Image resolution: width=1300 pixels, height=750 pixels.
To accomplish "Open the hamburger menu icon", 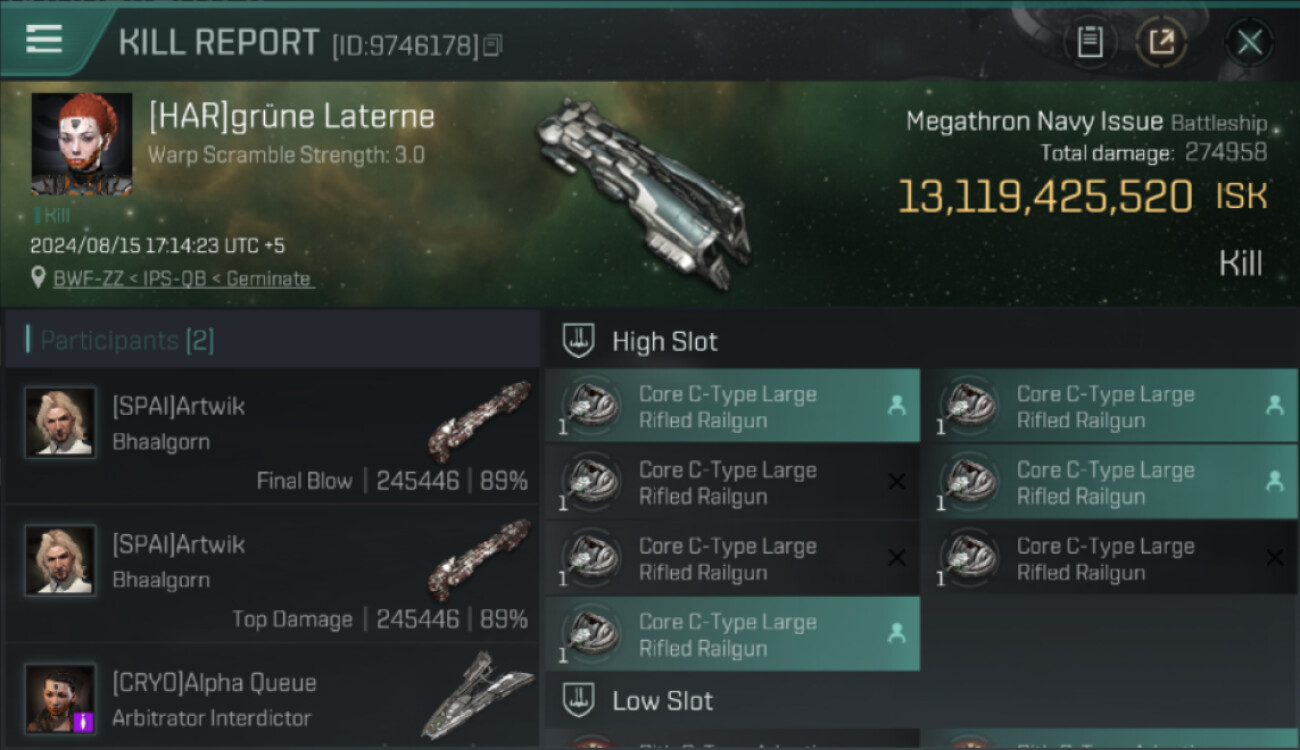I will (x=44, y=40).
